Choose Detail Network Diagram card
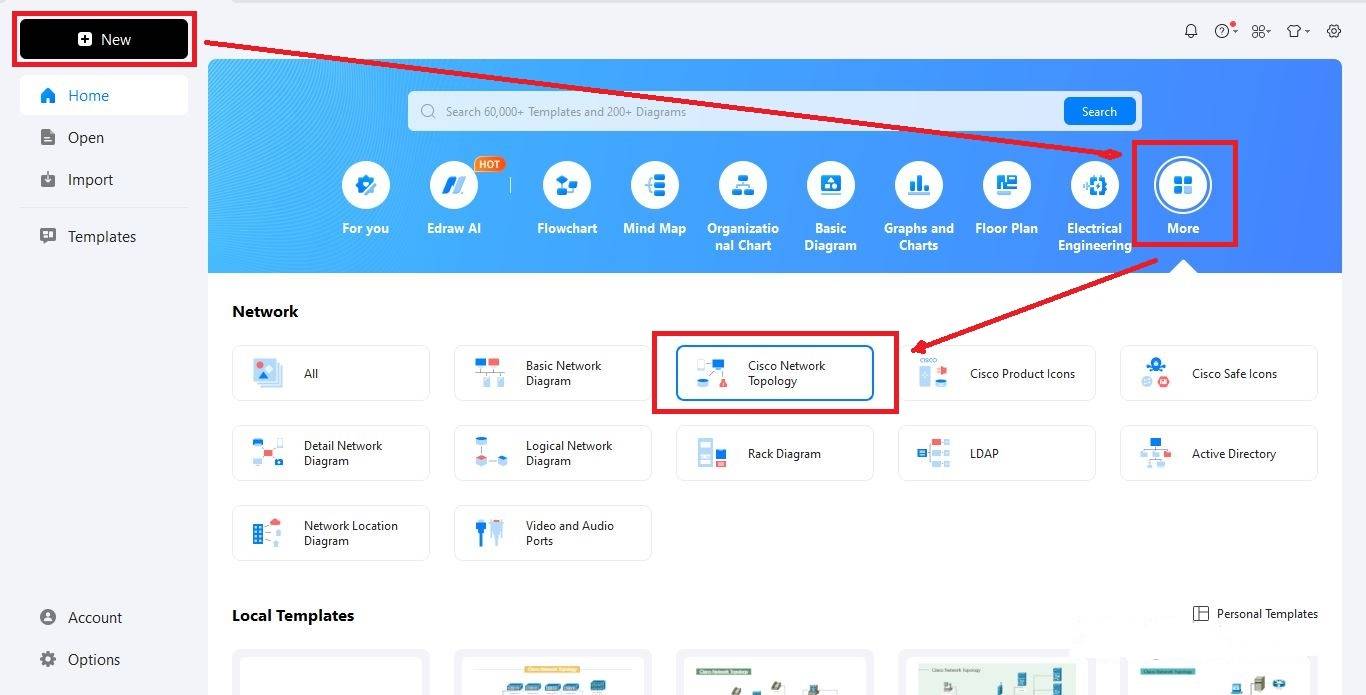The image size is (1366, 695). 331,454
